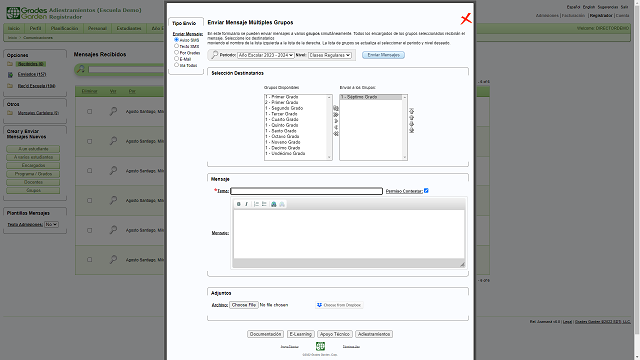This screenshot has height=360, width=640.
Task: Click the Tema input field
Action: tap(307, 191)
